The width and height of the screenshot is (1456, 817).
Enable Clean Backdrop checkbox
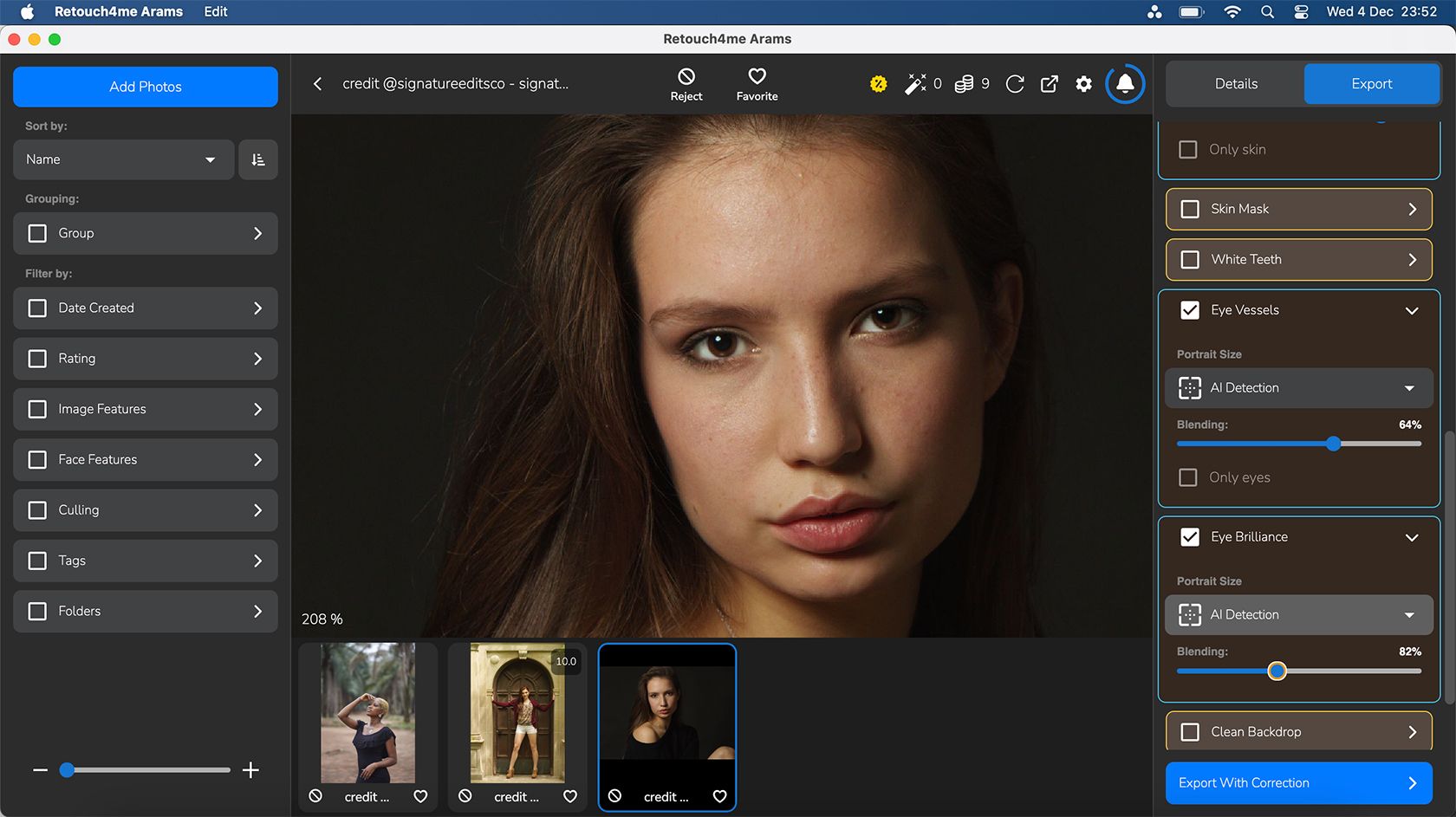(x=1190, y=731)
